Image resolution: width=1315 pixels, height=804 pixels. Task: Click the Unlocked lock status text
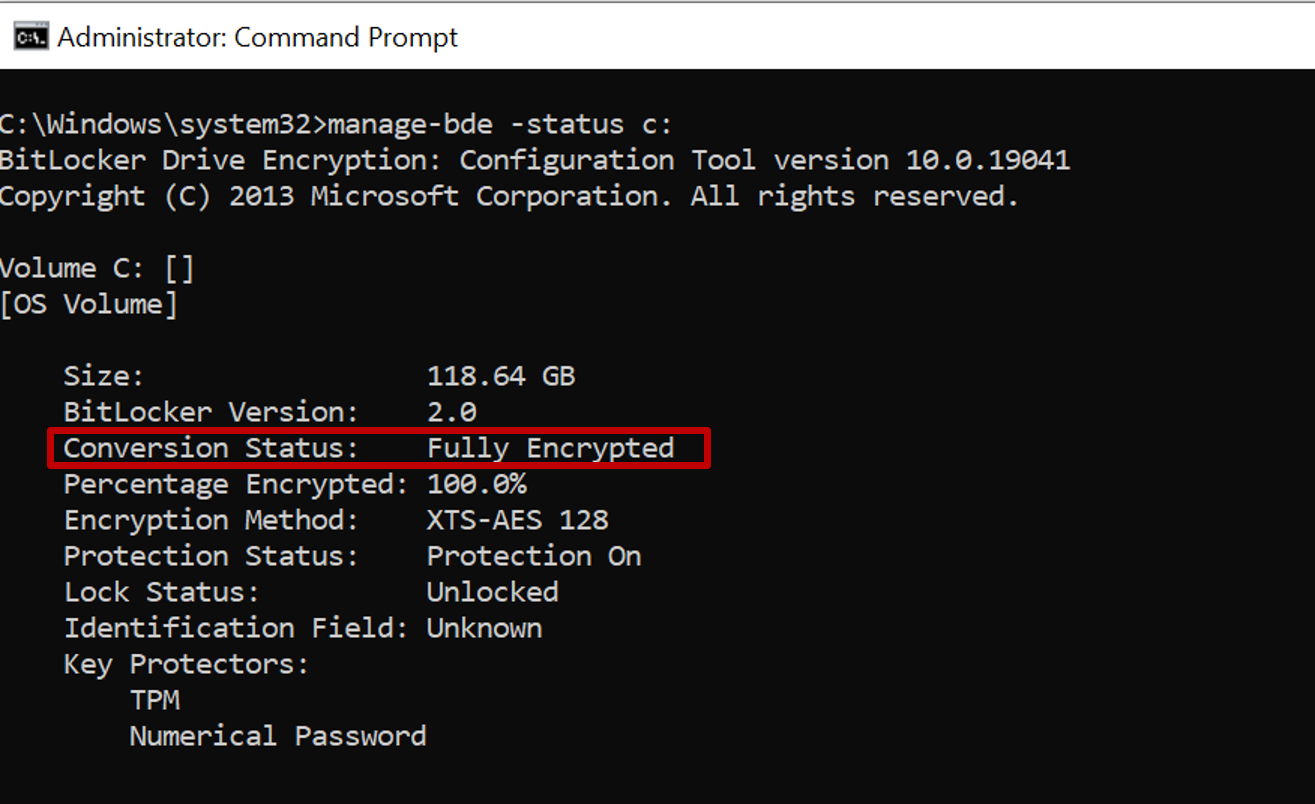(491, 591)
